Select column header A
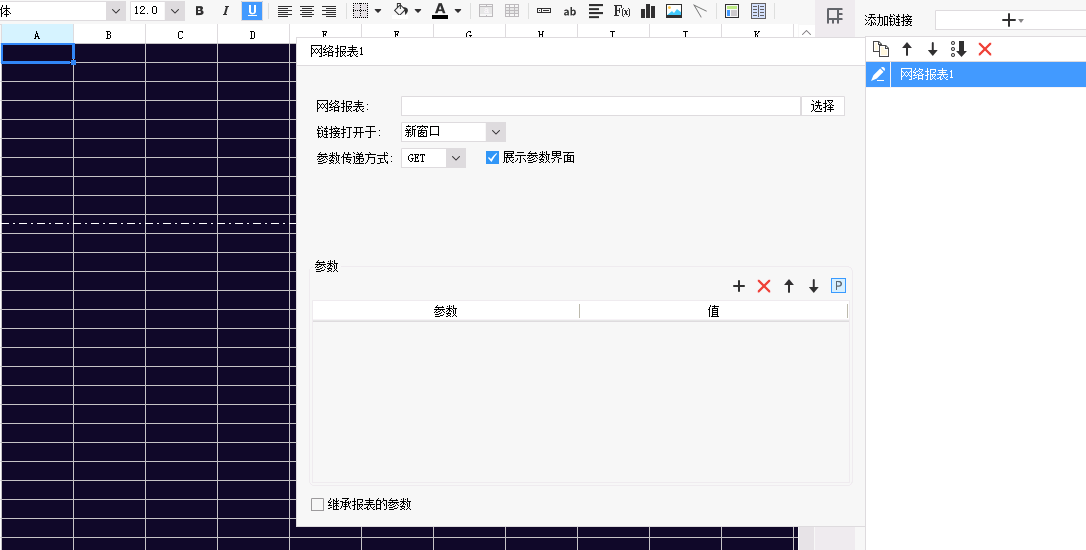Viewport: 1086px width, 550px height. (37, 34)
